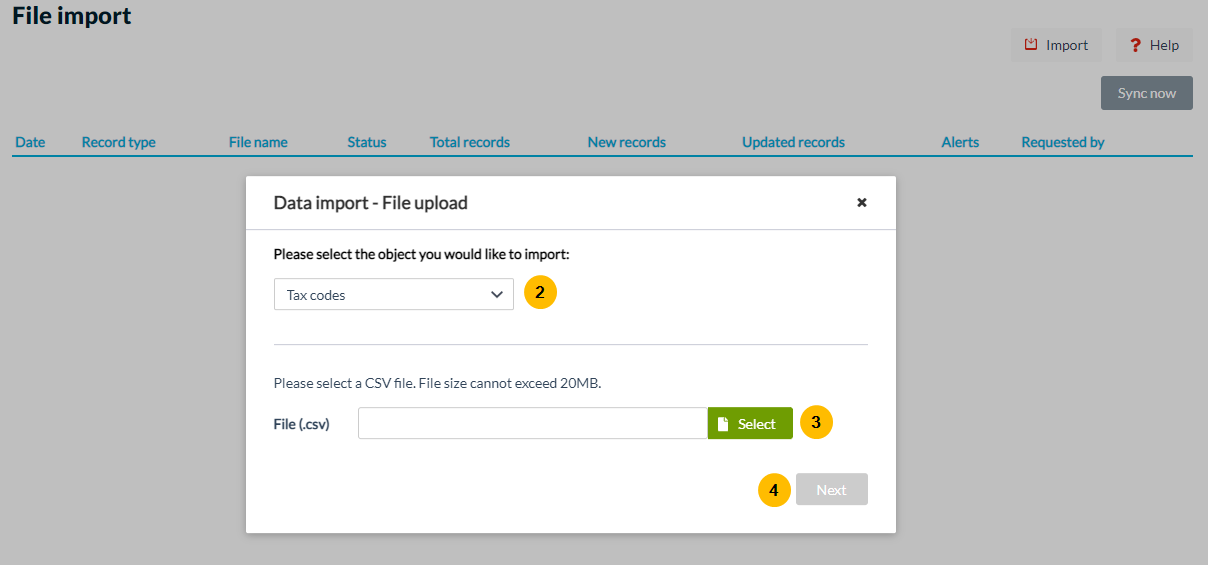Click the file icon in Select button
Viewport: 1208px width, 565px height.
click(x=723, y=424)
